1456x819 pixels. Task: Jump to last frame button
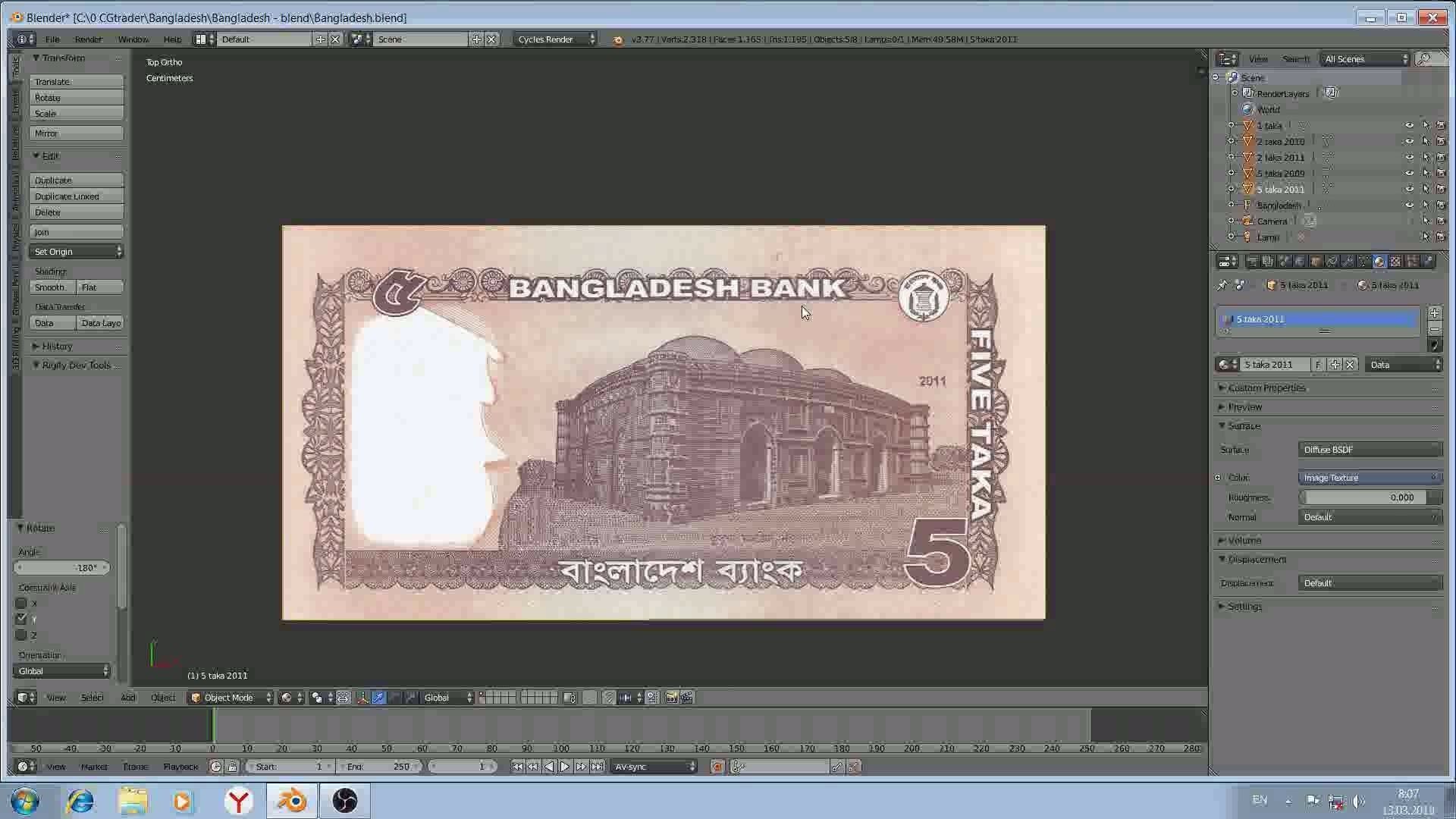(x=598, y=767)
